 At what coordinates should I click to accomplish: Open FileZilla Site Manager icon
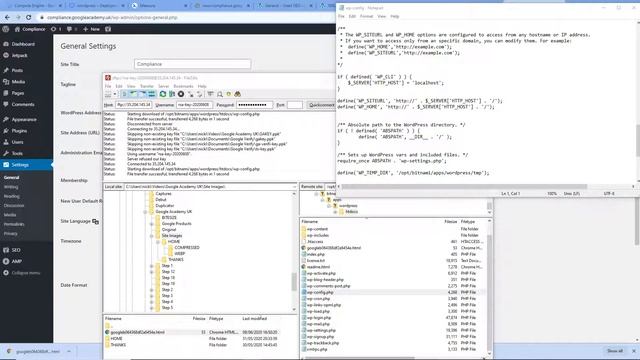coord(108,94)
